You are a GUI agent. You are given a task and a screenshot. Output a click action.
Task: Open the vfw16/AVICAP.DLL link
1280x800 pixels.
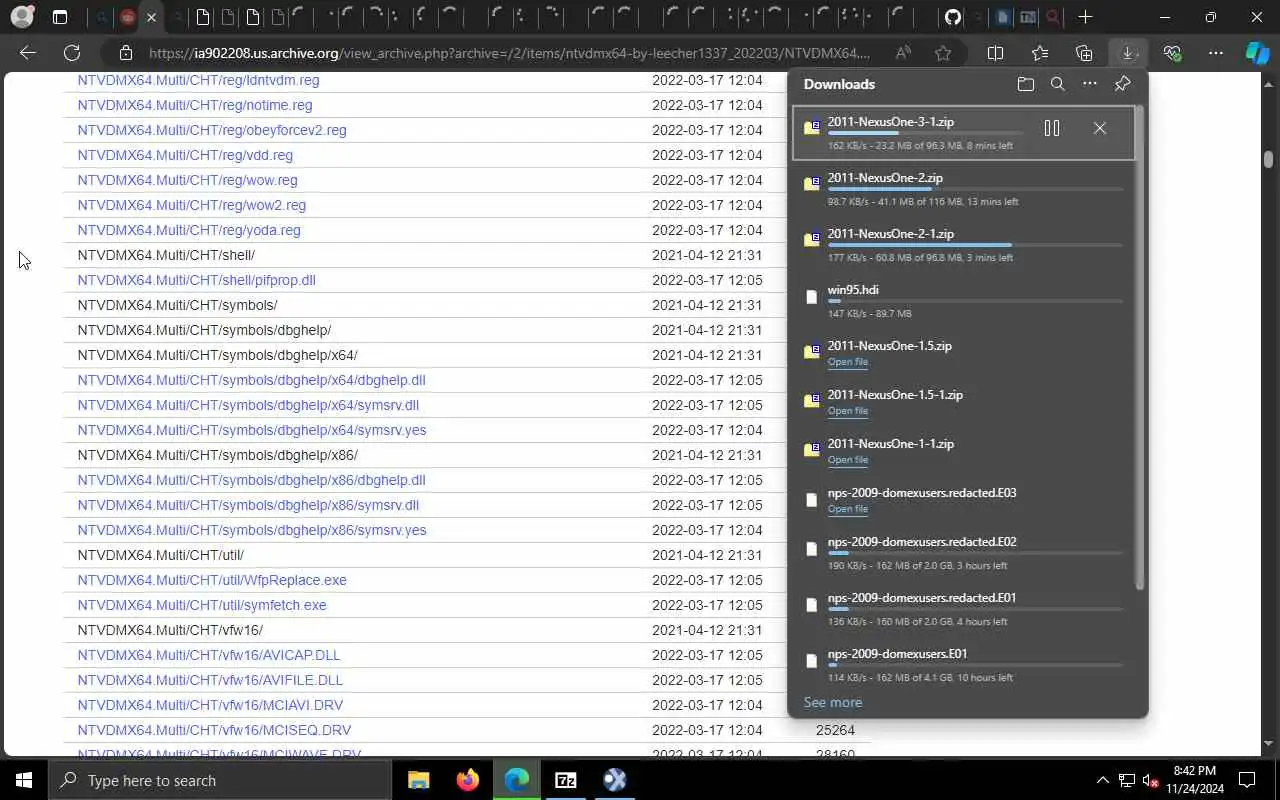click(x=209, y=655)
